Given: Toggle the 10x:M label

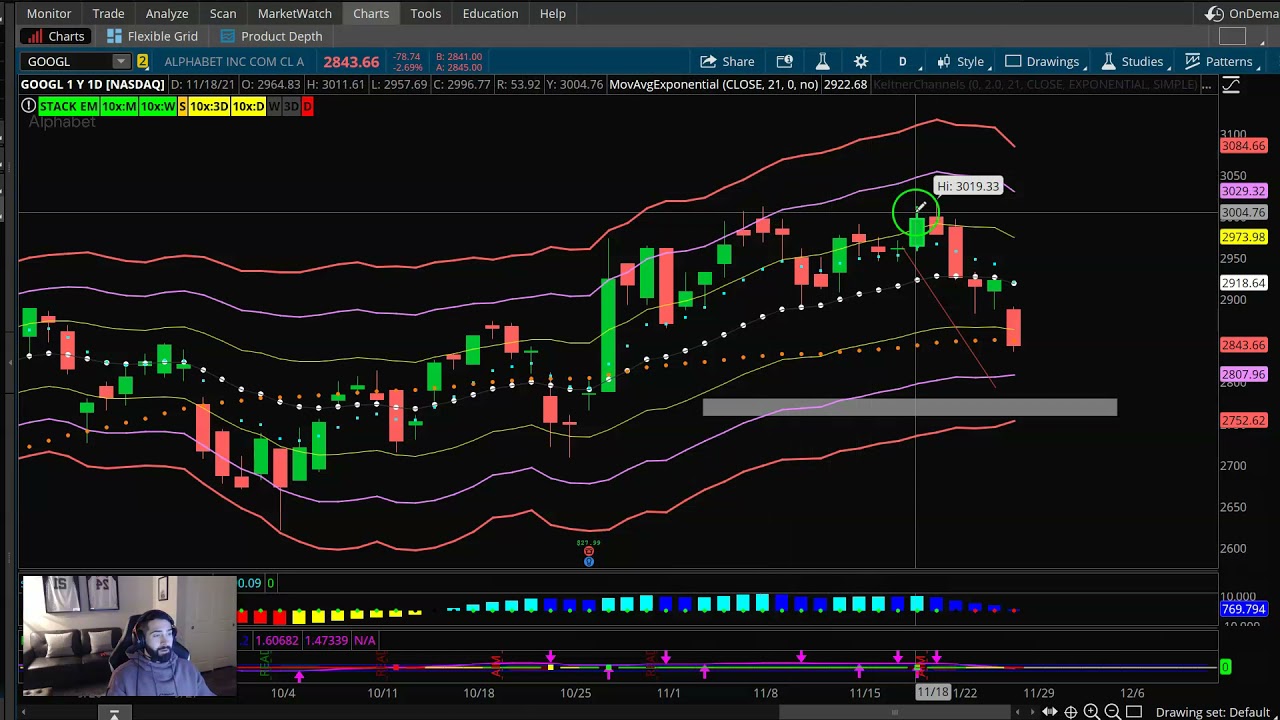Looking at the screenshot, I should click(118, 106).
